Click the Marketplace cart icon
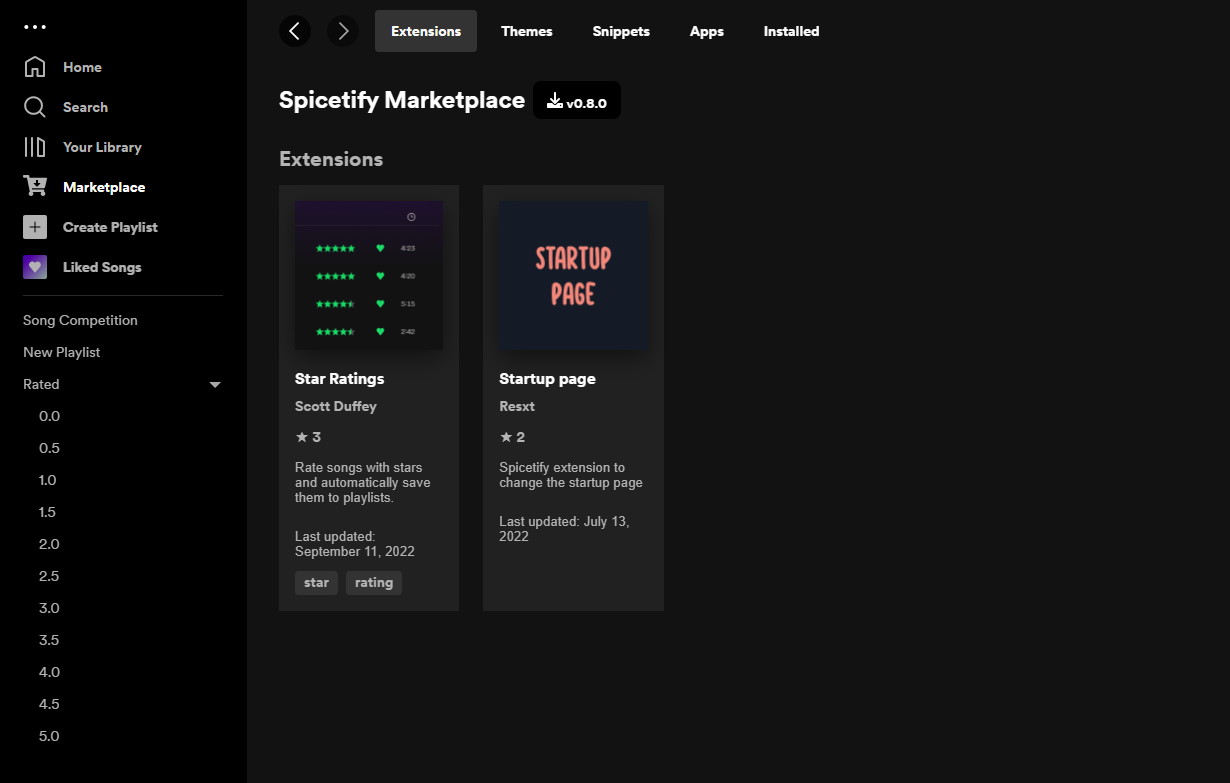Screen dimensions: 1230x783 [x=35, y=187]
